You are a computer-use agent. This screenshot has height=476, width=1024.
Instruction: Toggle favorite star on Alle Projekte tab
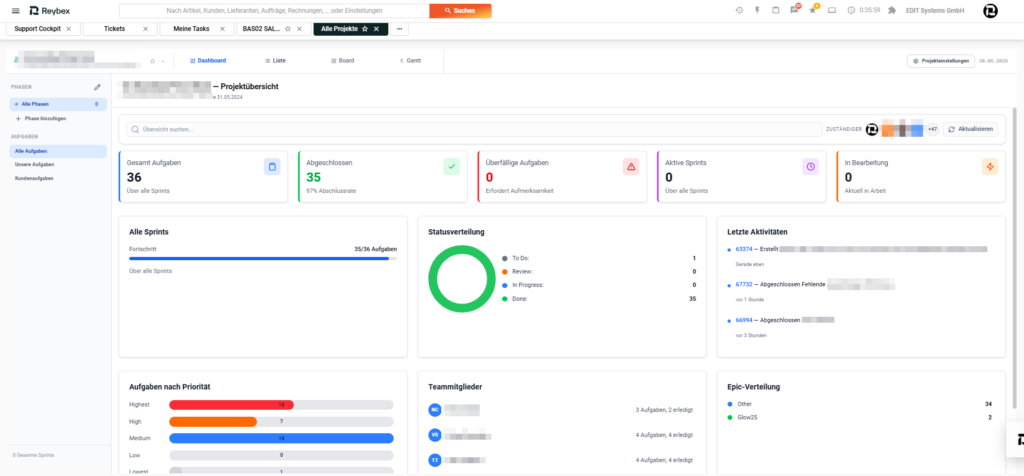tap(365, 29)
